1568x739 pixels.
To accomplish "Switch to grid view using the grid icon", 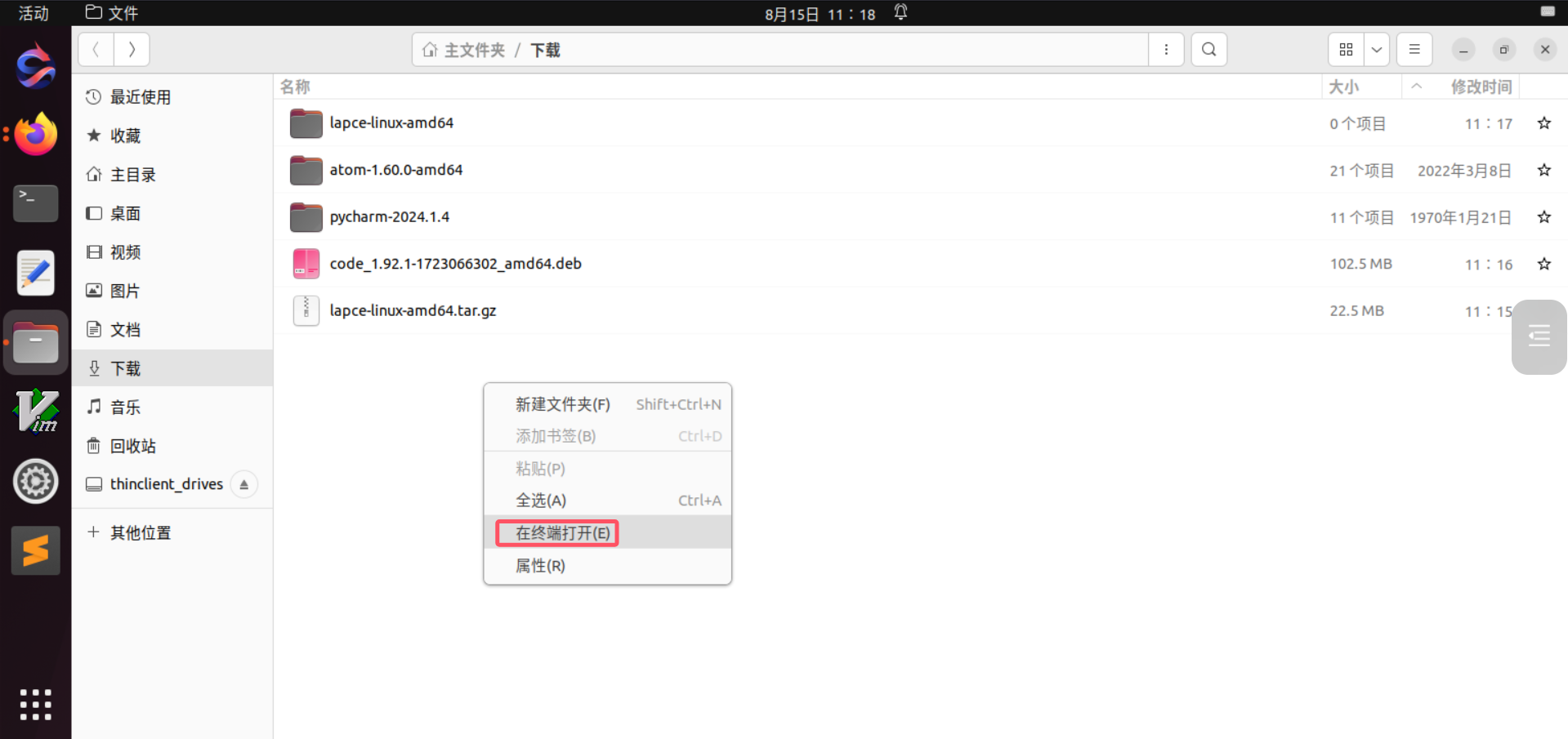I will tap(1346, 50).
